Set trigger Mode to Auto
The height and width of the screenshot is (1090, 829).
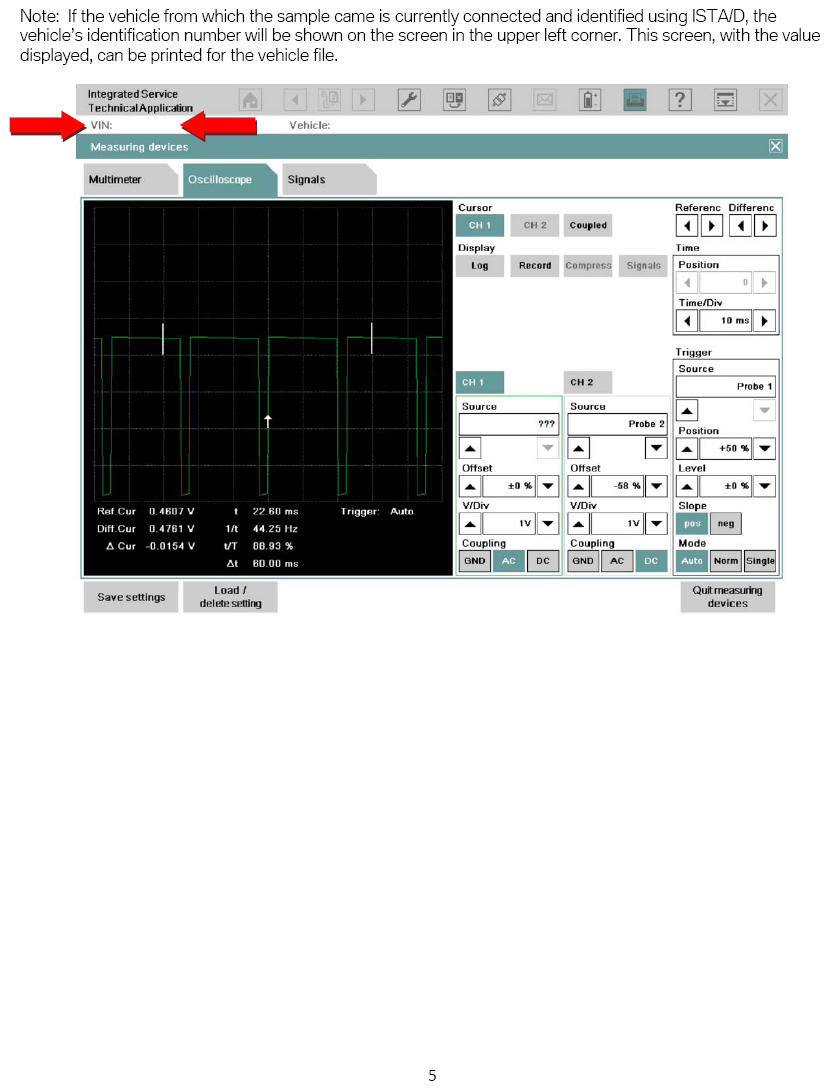(692, 561)
